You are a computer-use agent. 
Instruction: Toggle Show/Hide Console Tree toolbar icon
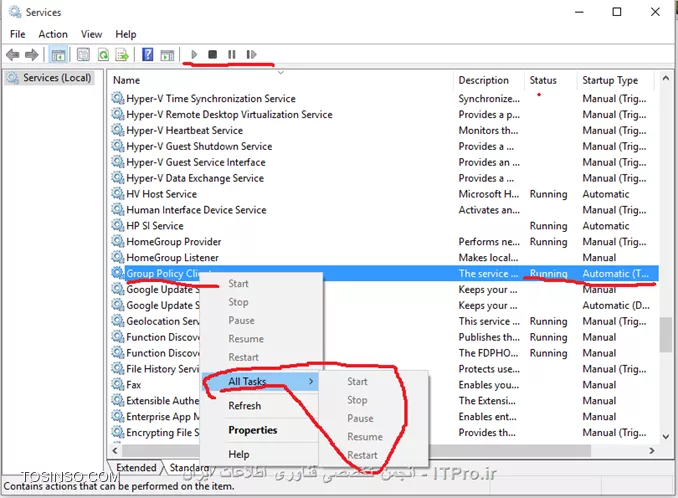click(58, 55)
